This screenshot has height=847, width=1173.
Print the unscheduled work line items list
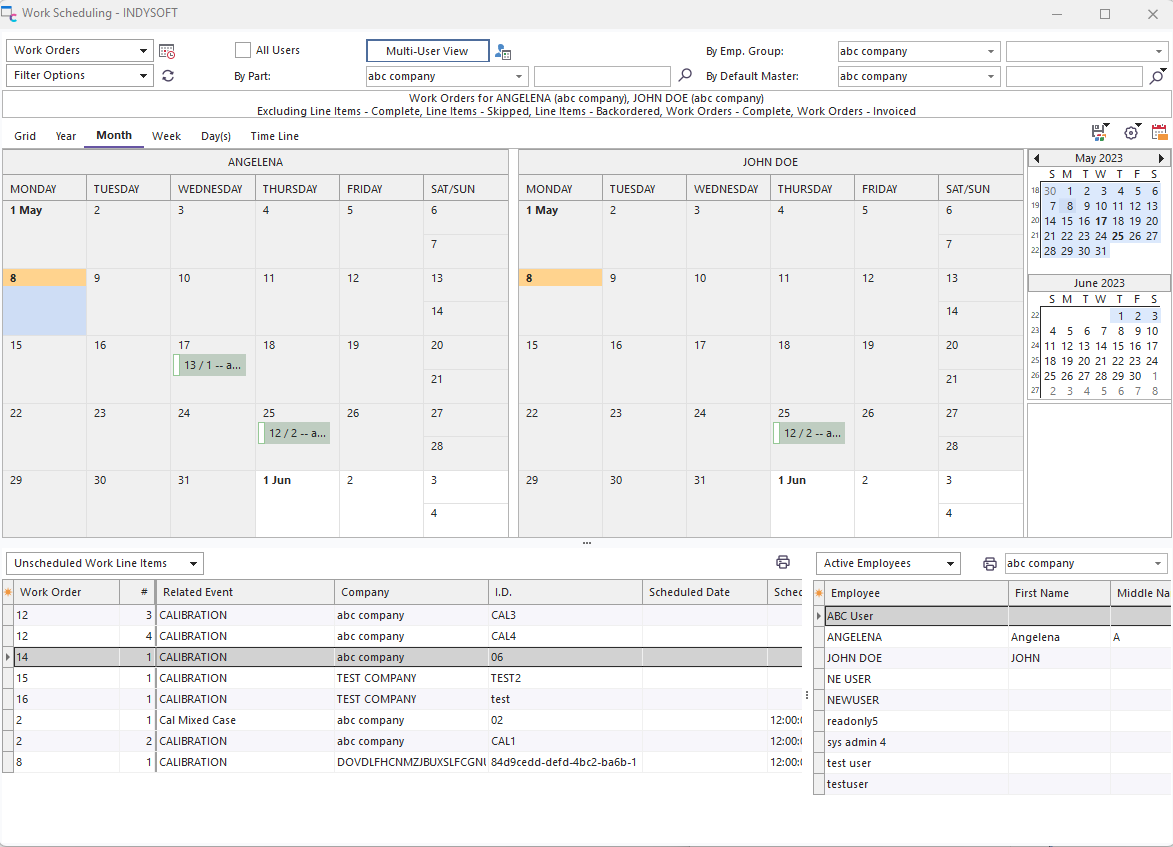click(x=783, y=563)
